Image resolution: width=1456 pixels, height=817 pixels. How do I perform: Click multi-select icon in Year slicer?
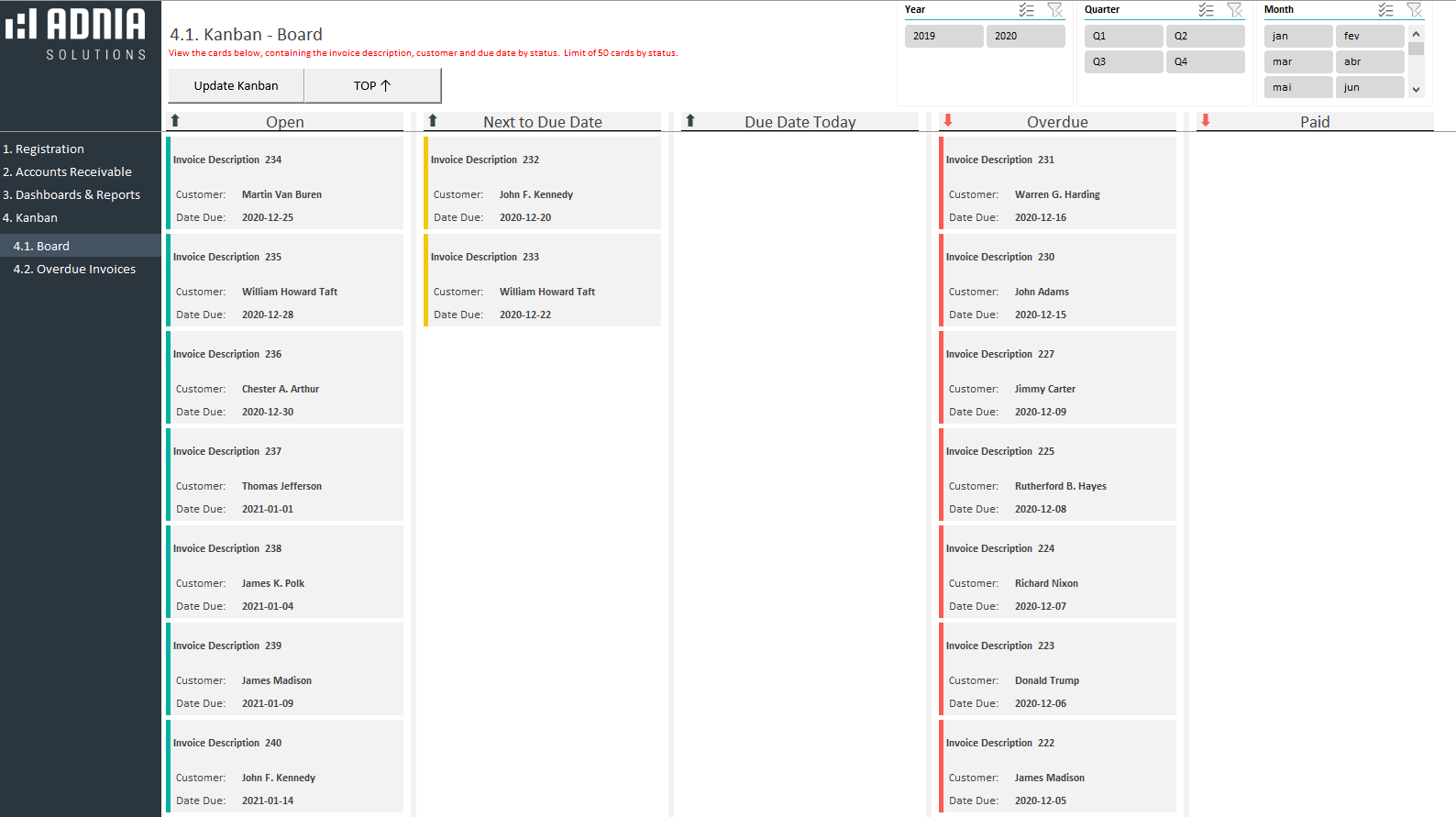1026,10
